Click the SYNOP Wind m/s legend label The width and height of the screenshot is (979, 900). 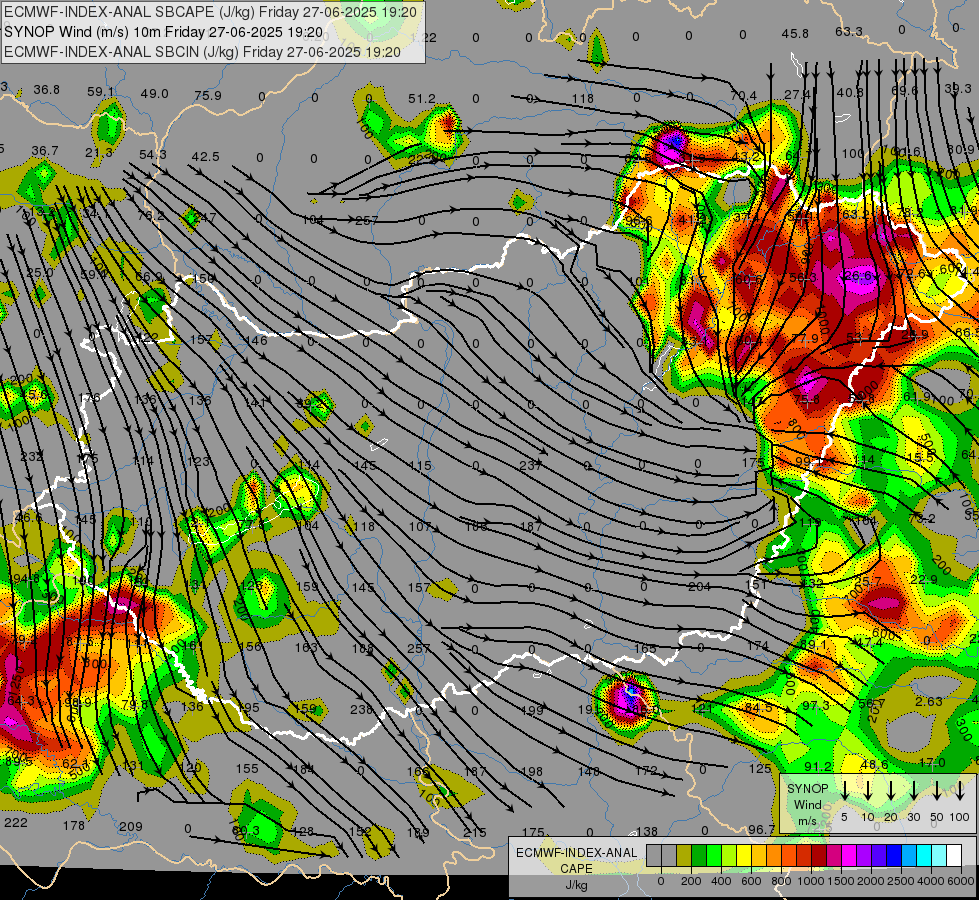click(x=807, y=805)
